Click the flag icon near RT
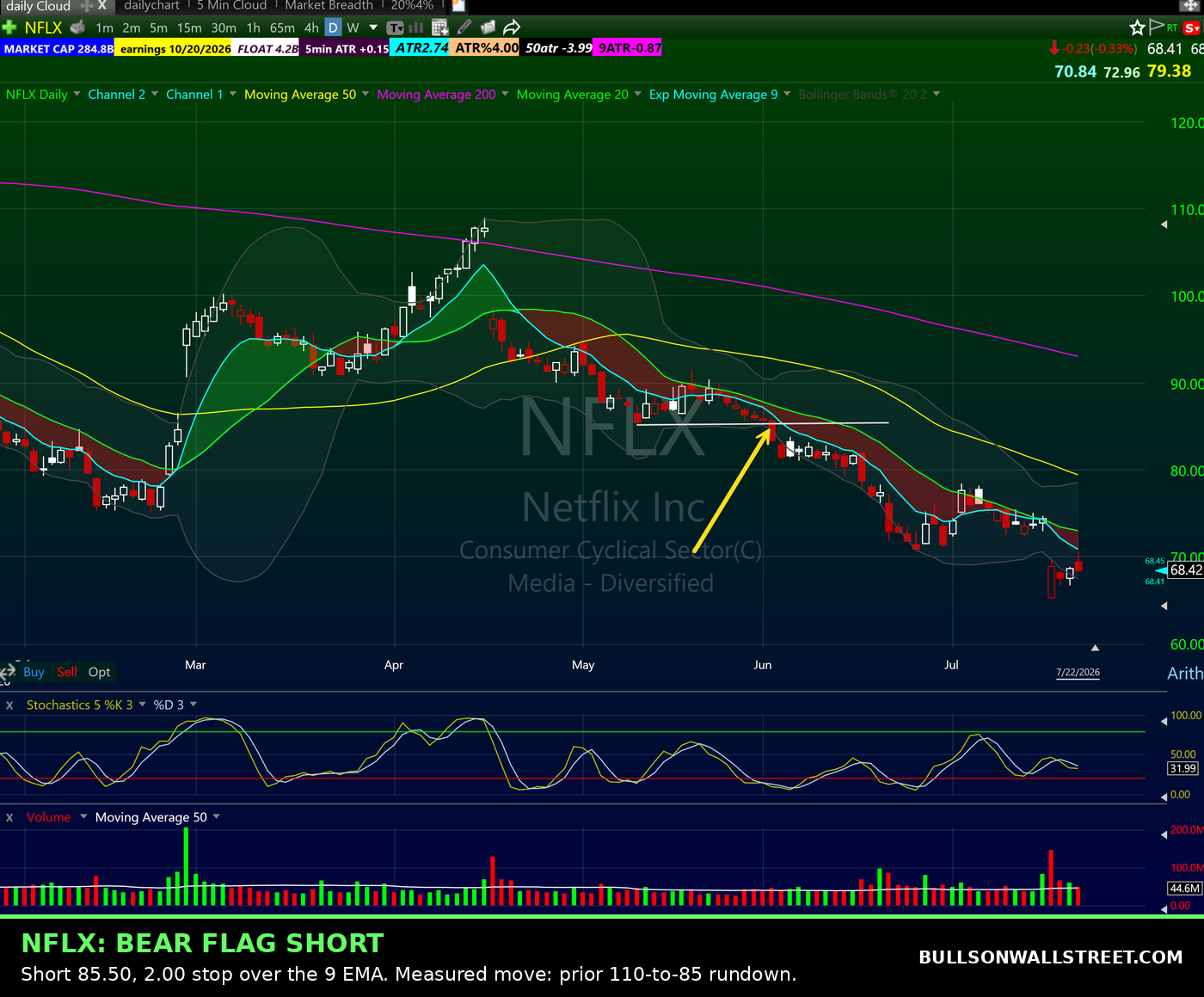This screenshot has height=997, width=1204. [1157, 27]
